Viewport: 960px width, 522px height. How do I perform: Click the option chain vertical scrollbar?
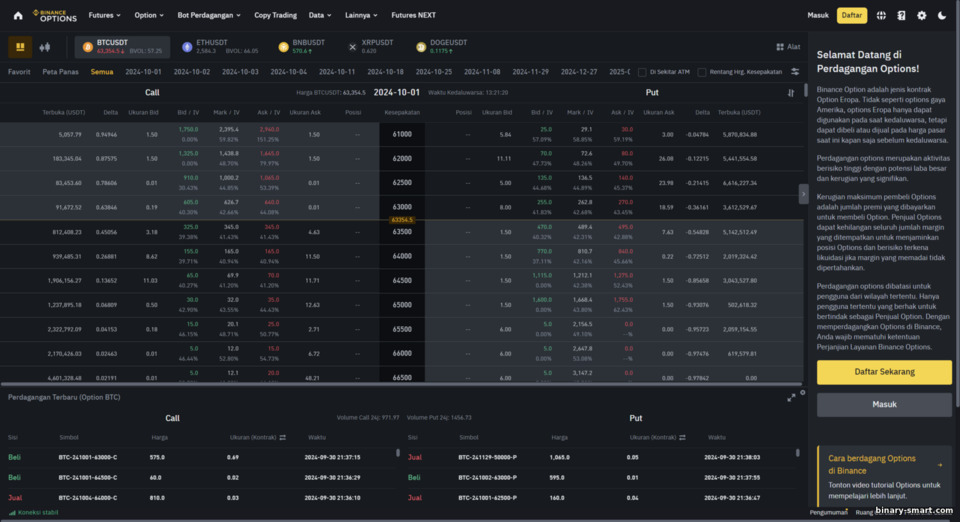tap(805, 91)
